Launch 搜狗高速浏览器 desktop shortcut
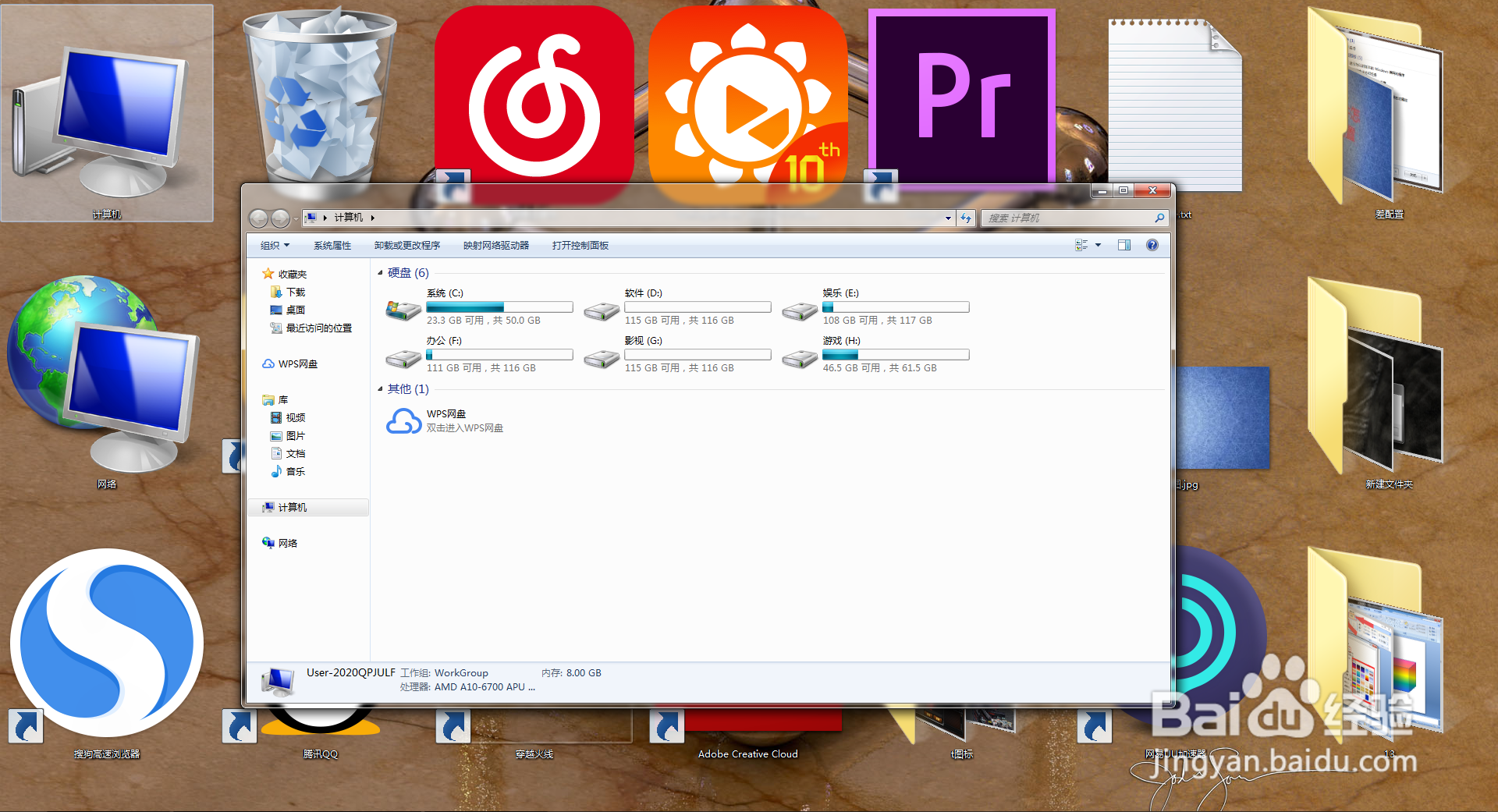 pyautogui.click(x=107, y=654)
